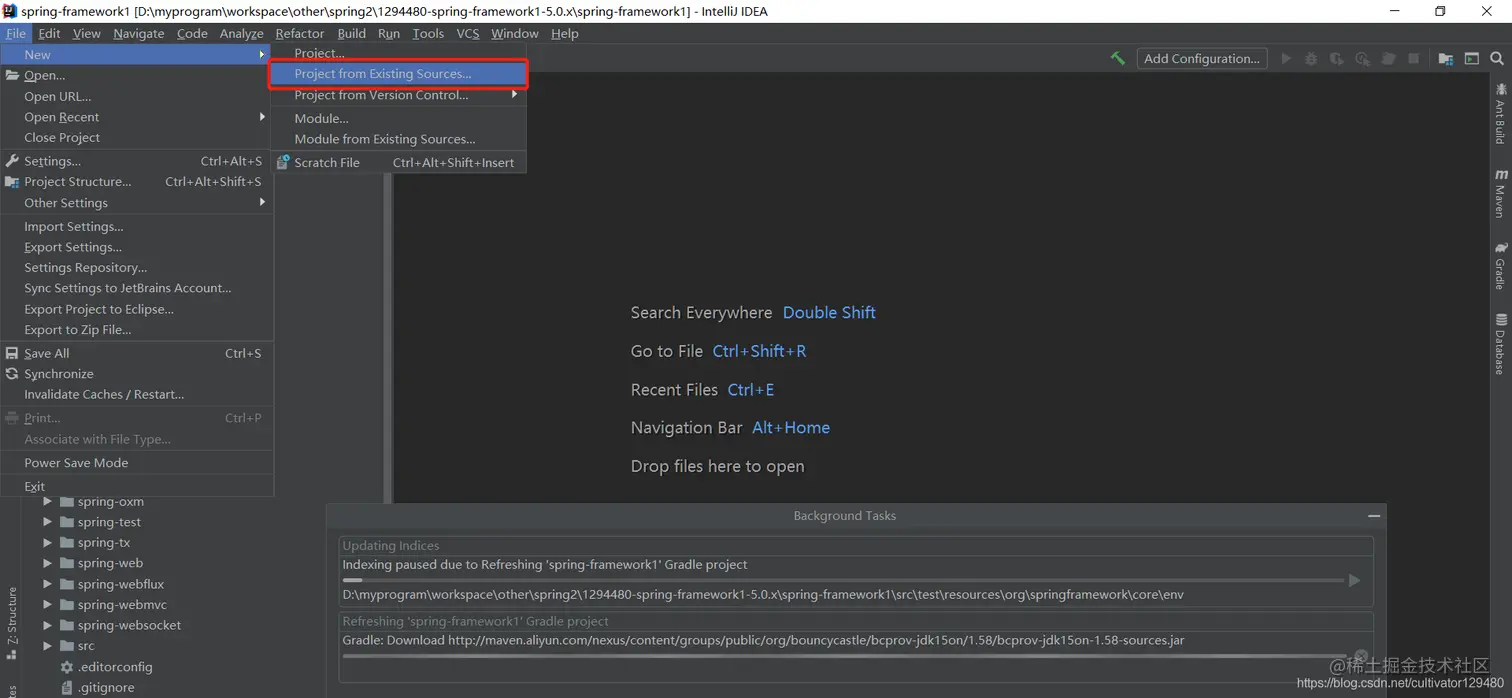Expand the spring-webmvc folder
This screenshot has height=698, width=1512.
pyautogui.click(x=47, y=605)
